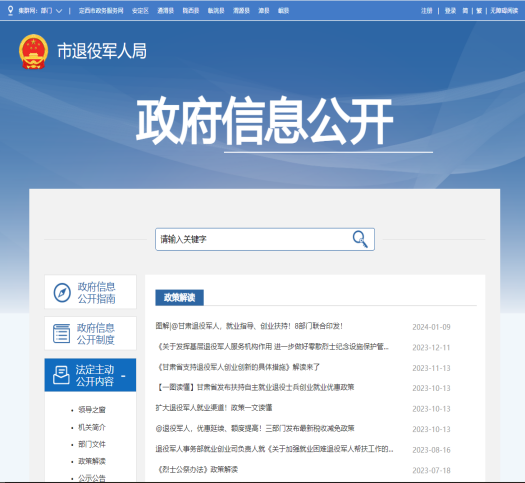The image size is (525, 483).
Task: Click the compass icon for 政府信息公开指南
Action: [62, 292]
